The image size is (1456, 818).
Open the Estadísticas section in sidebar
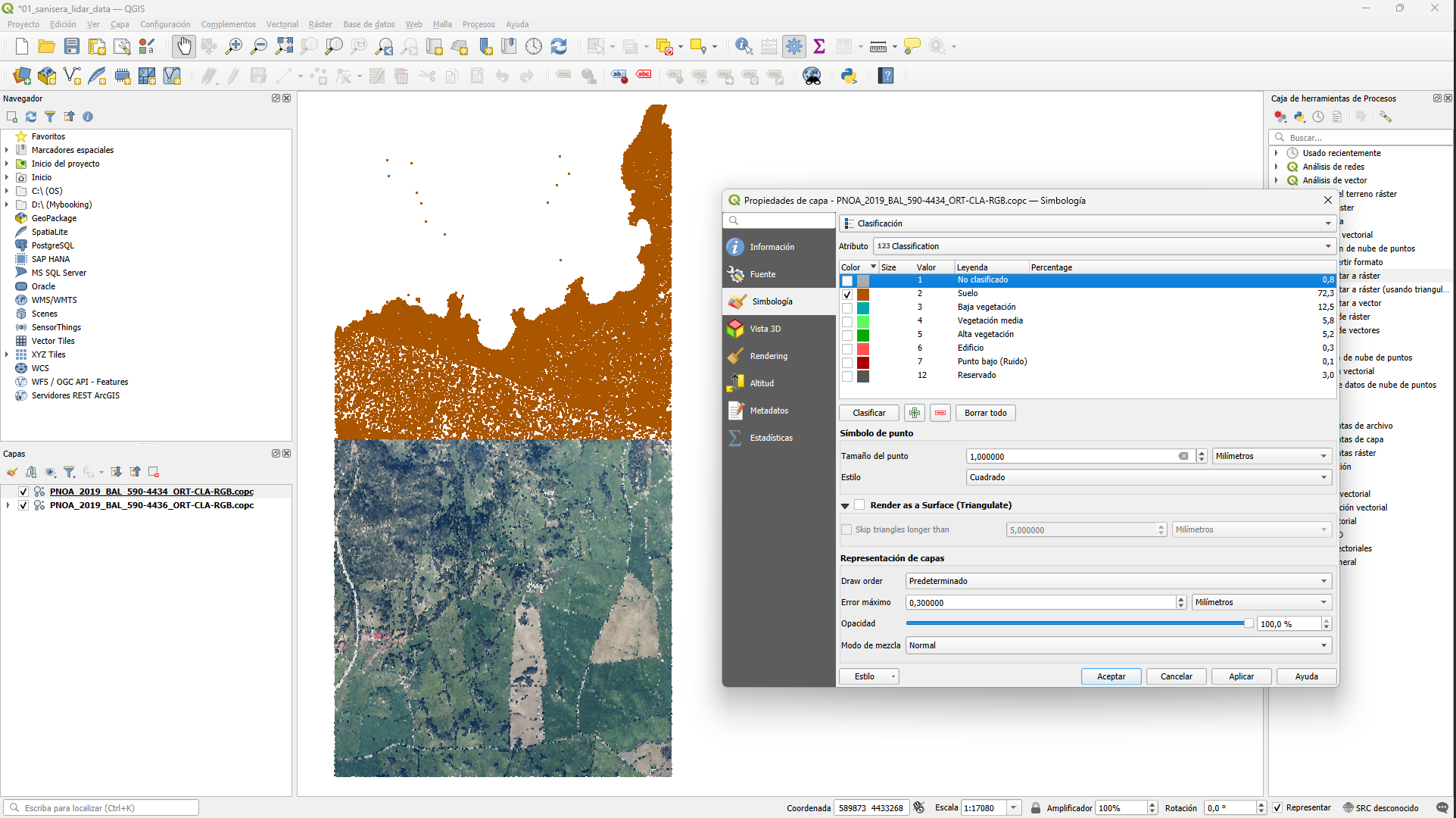[x=771, y=438]
